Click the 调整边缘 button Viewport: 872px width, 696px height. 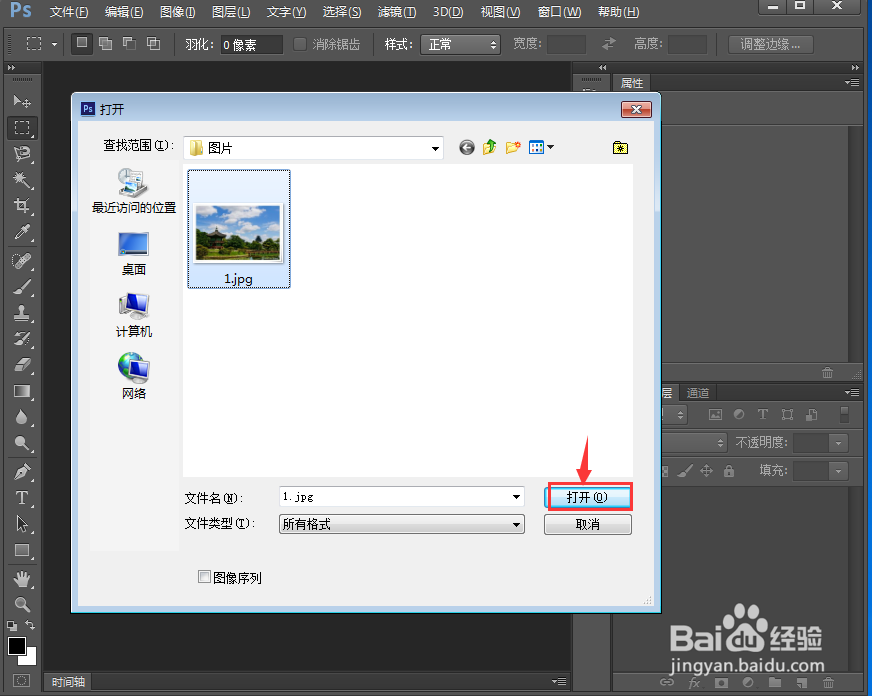(770, 44)
